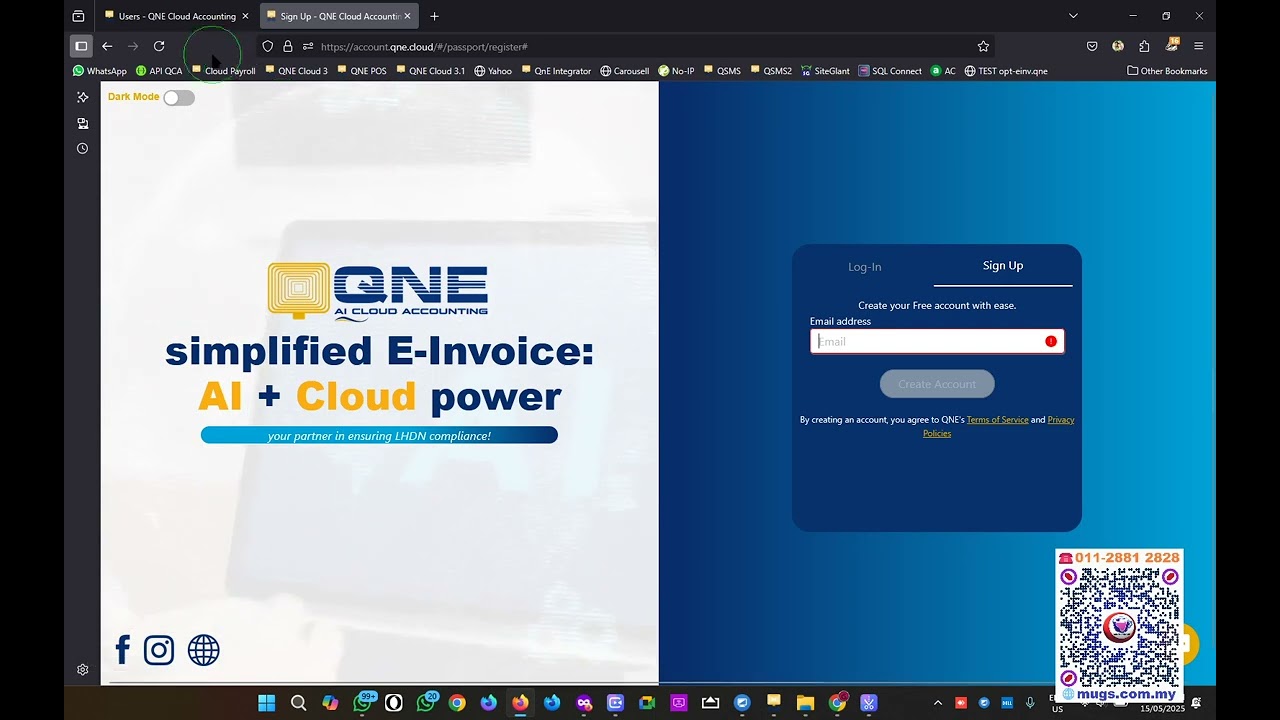Open the SiteGiant bookmark
Viewport: 1280px width, 720px height.
coord(826,71)
